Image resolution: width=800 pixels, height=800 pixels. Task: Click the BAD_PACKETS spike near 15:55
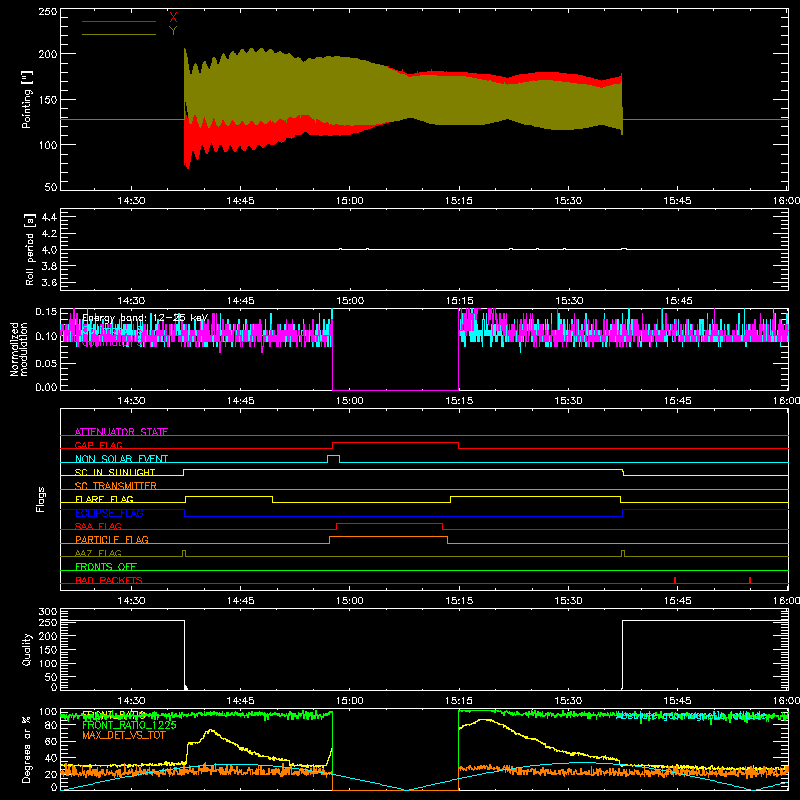(x=750, y=580)
